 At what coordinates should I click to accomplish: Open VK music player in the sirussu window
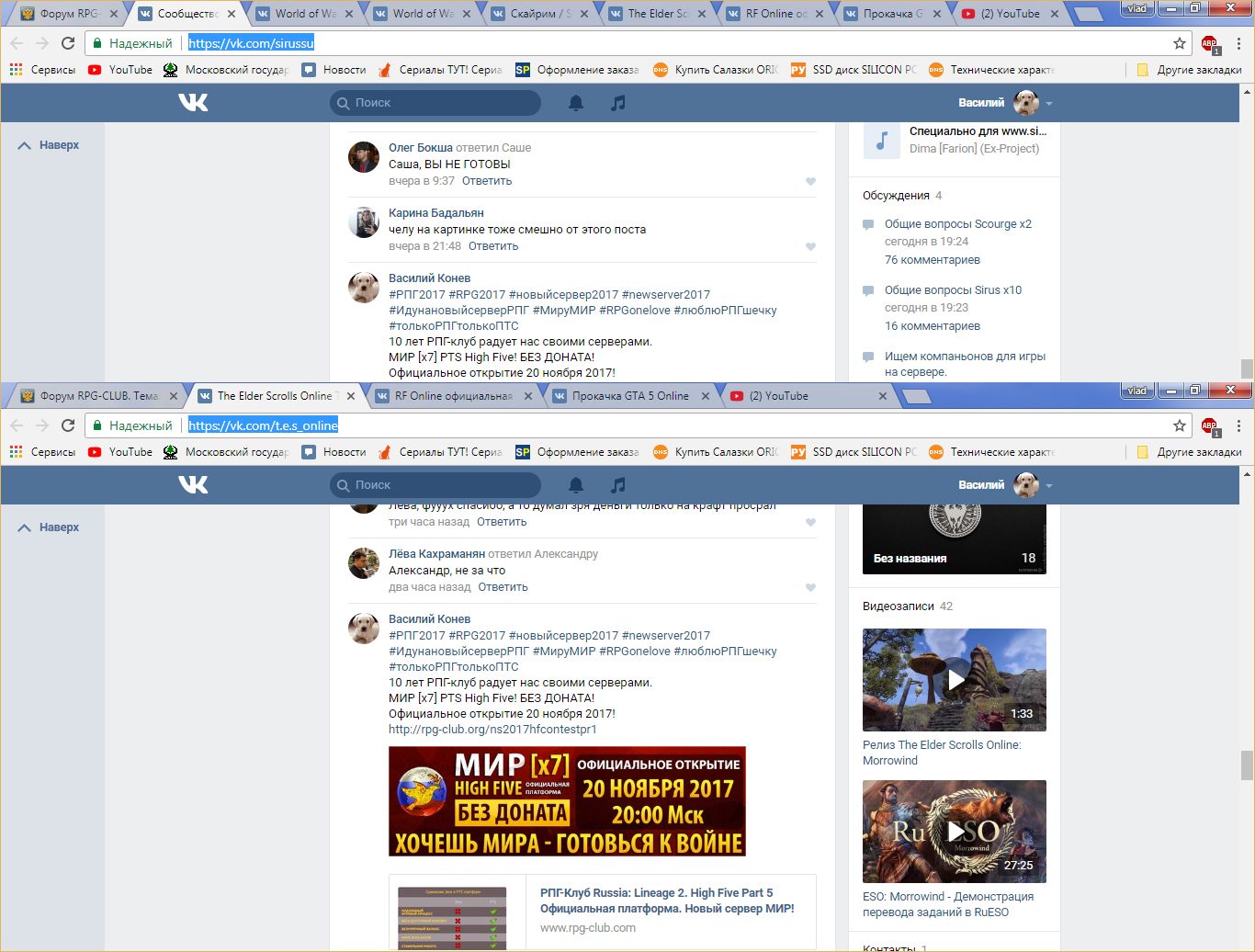point(618,103)
